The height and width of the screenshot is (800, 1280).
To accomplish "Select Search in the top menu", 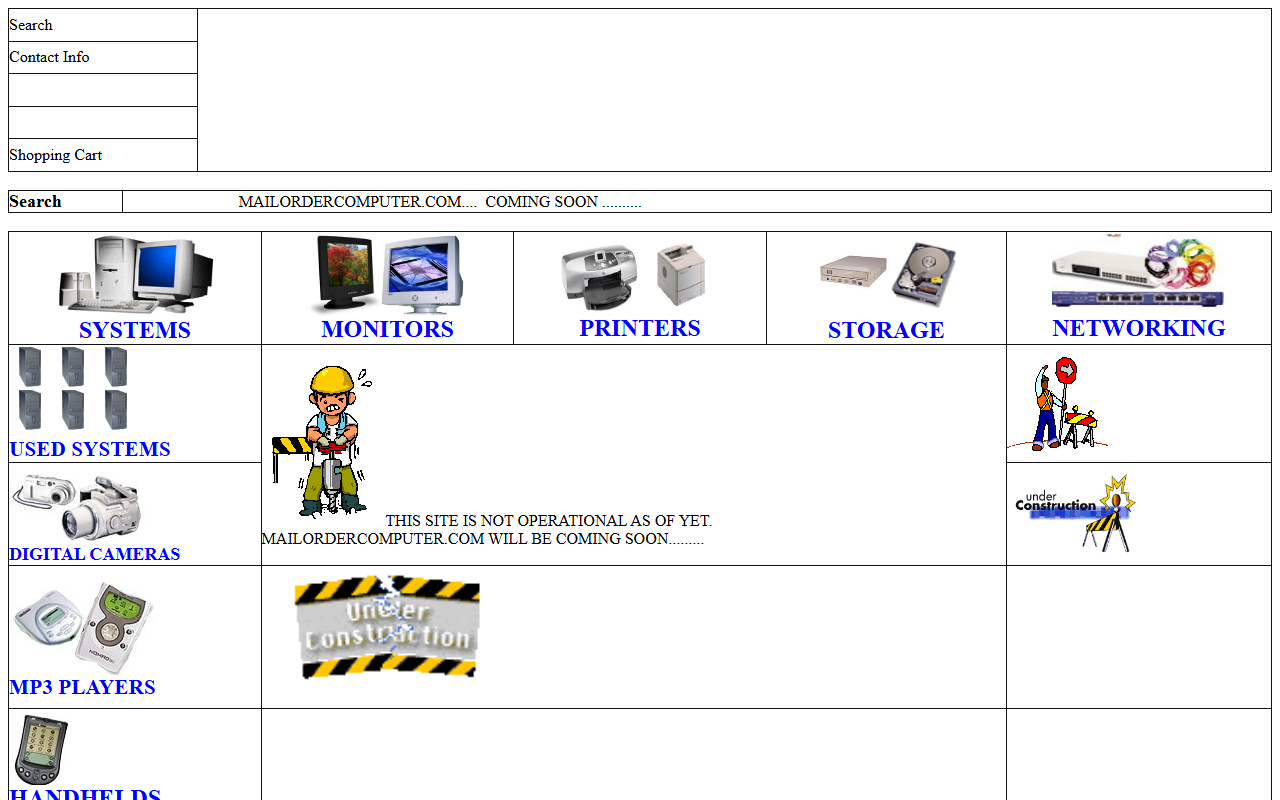I will [x=31, y=25].
